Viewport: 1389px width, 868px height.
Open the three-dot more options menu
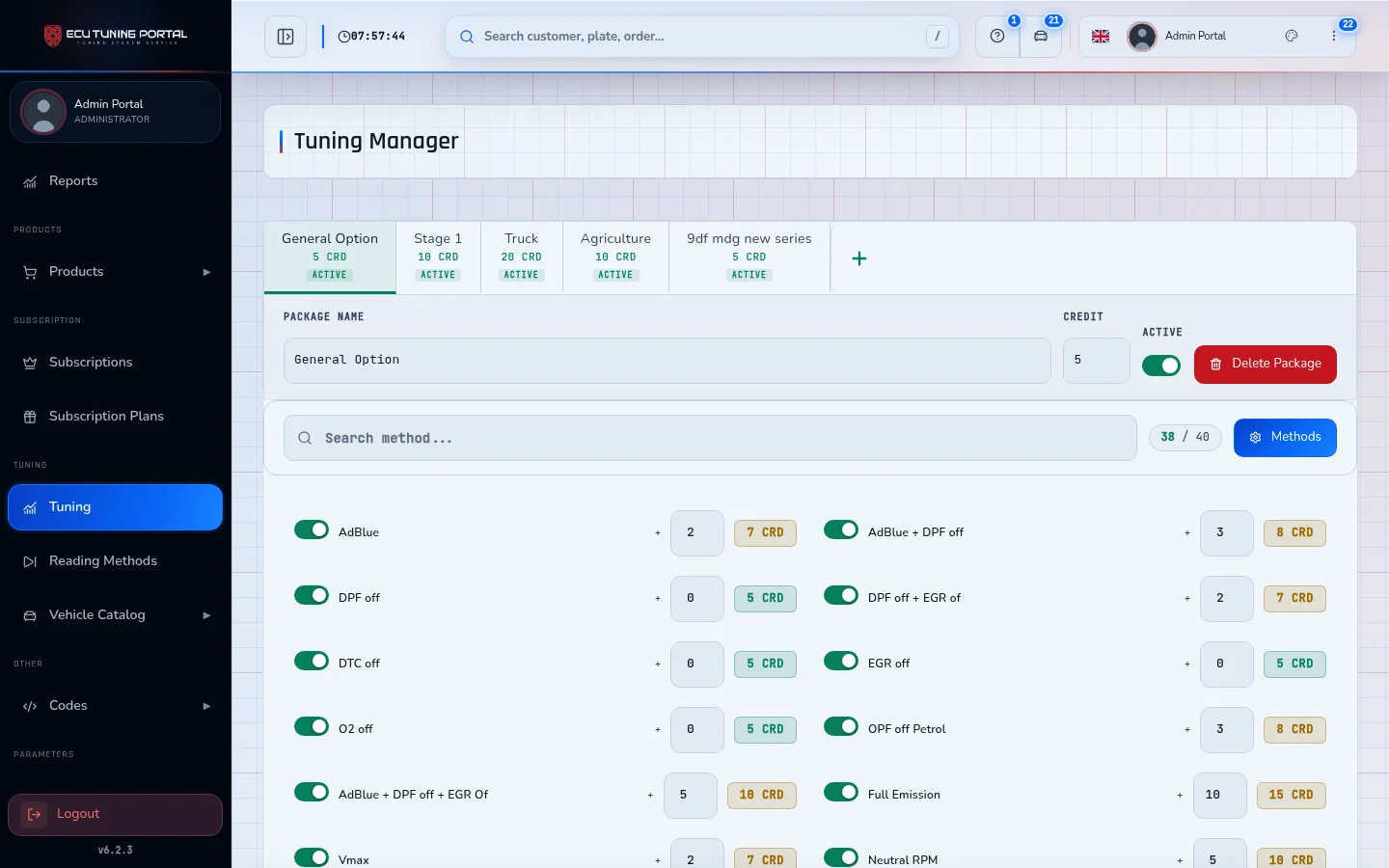point(1334,36)
